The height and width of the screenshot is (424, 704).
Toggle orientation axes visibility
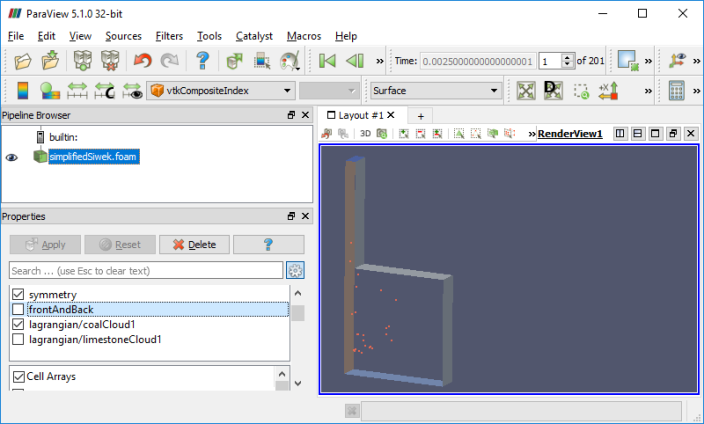tap(677, 61)
